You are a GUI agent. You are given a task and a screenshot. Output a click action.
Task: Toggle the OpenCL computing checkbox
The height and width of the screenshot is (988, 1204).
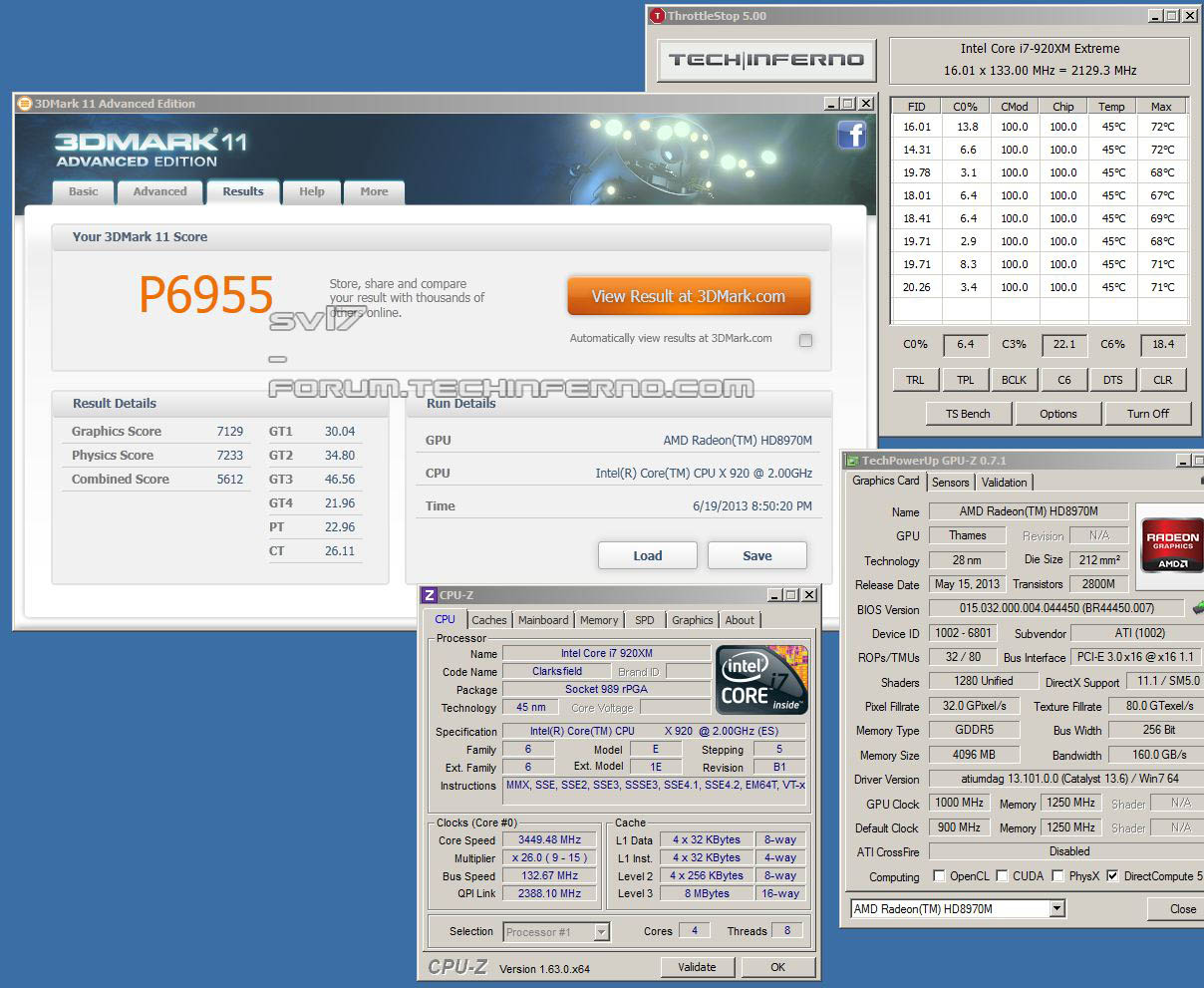tap(939, 876)
